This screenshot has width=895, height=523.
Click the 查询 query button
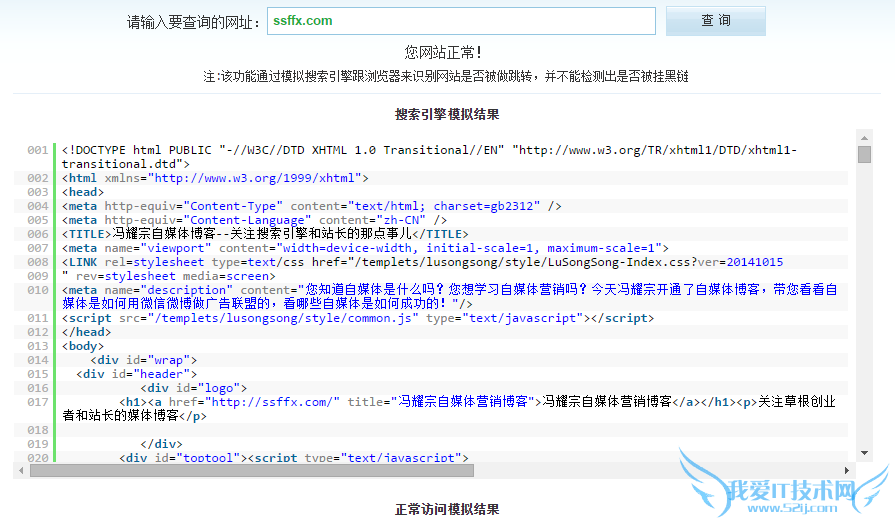click(x=716, y=21)
